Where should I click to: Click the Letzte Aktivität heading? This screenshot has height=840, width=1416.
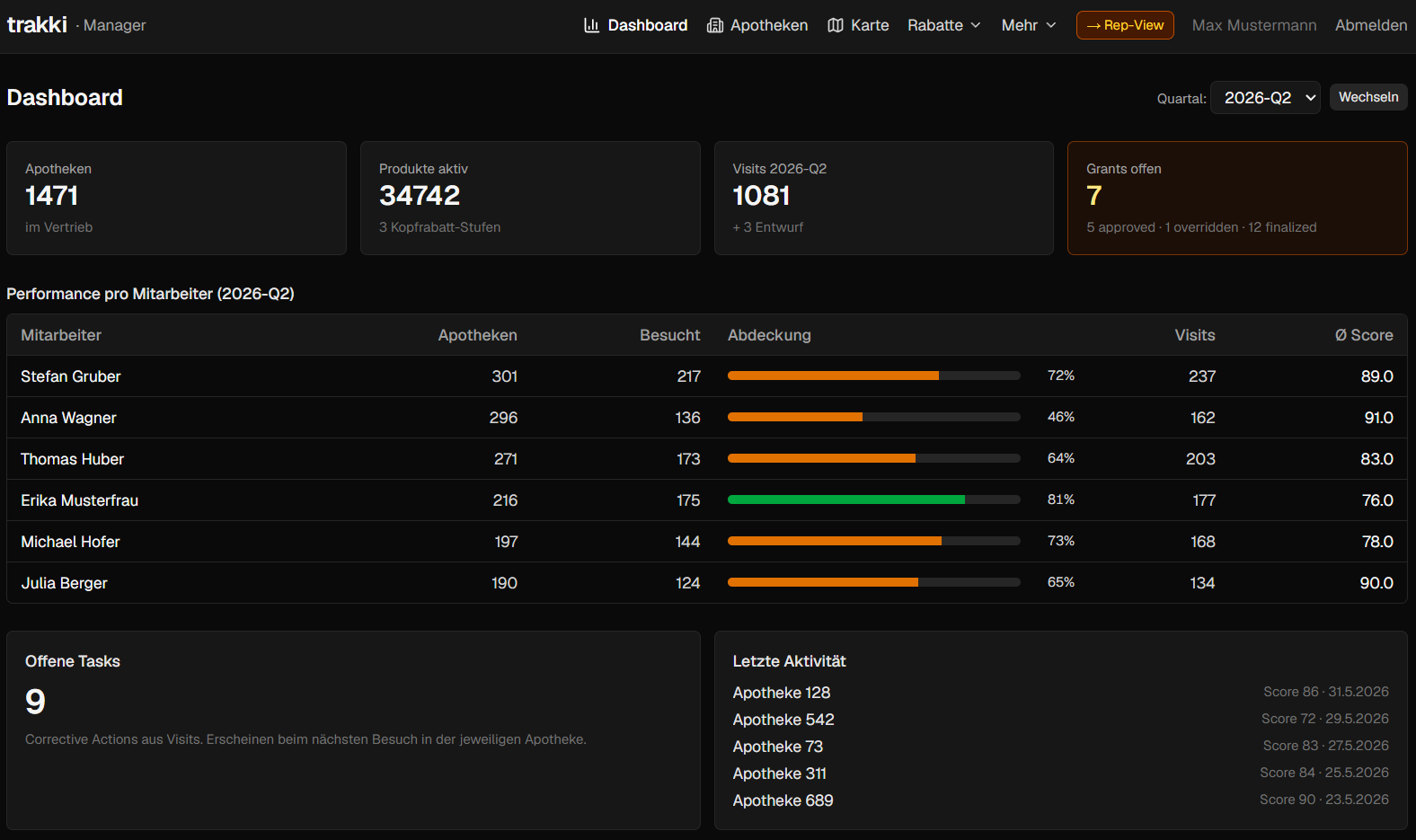tap(789, 661)
